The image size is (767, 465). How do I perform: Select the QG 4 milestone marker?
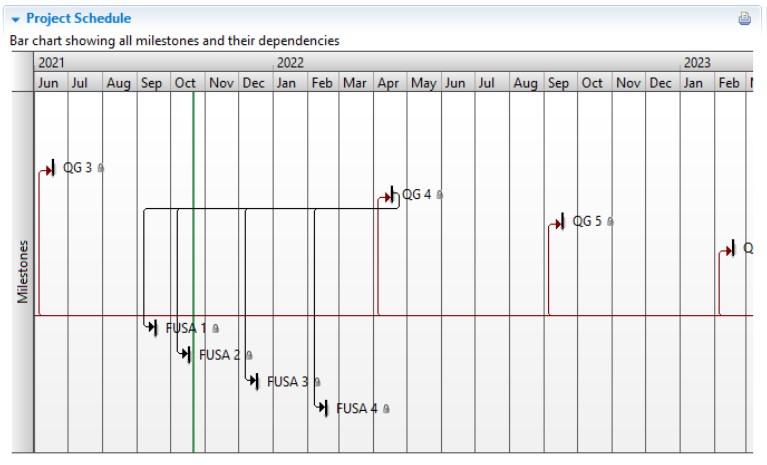(x=392, y=195)
